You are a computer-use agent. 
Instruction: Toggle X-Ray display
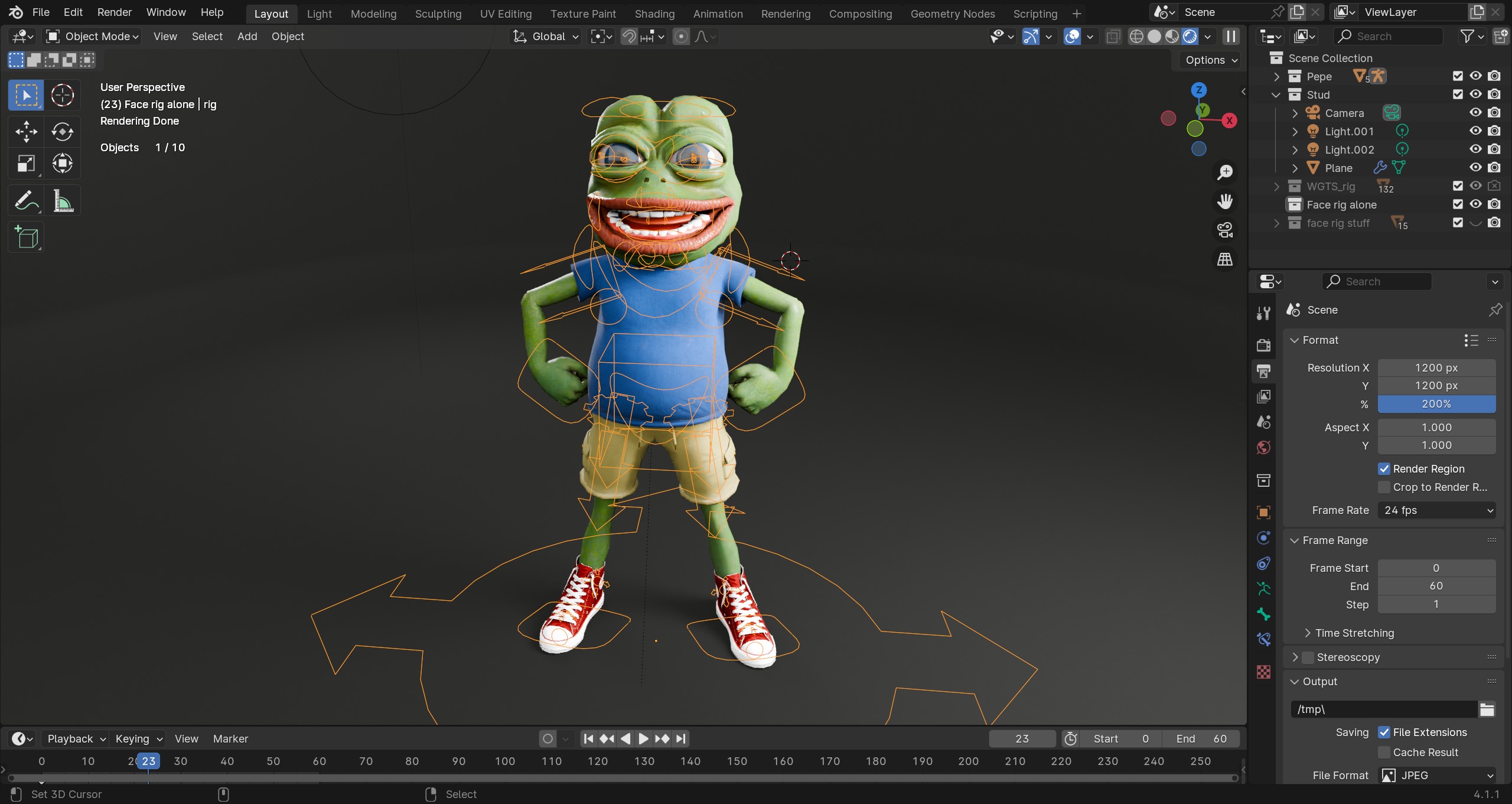click(1113, 37)
